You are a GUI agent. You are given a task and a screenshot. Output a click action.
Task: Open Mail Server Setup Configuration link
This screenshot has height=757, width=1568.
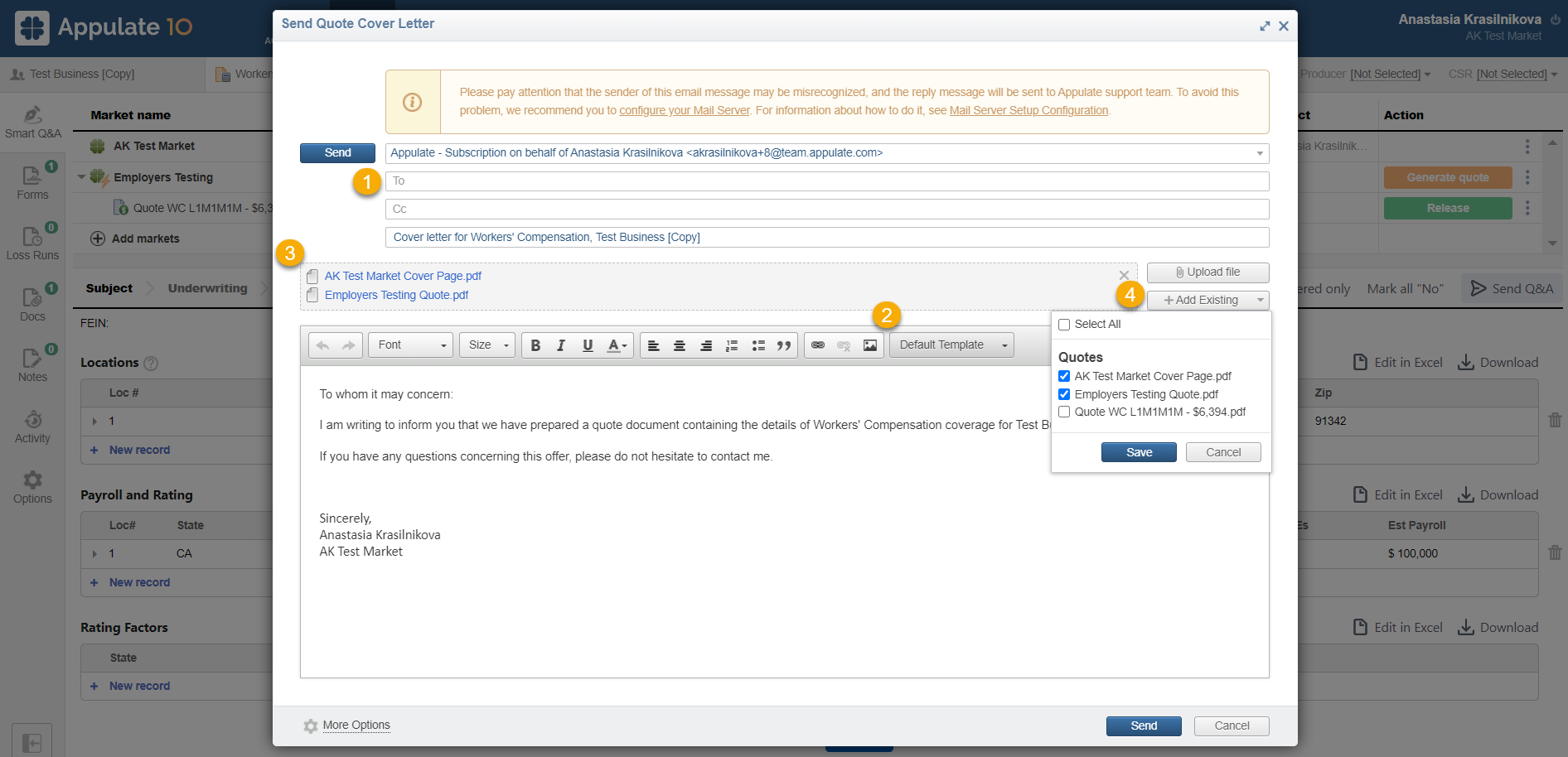coord(1028,110)
